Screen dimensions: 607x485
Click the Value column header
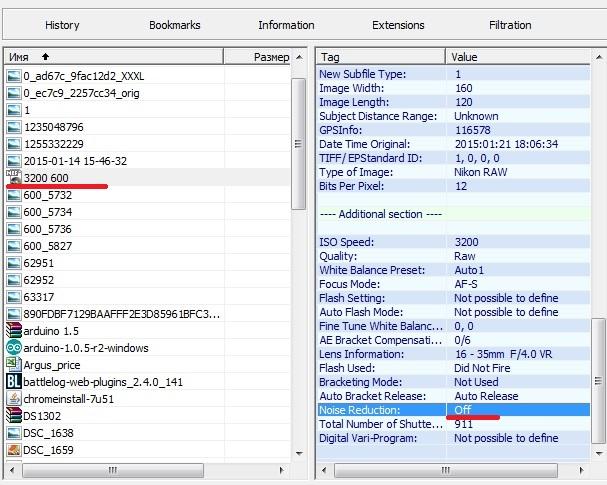[518, 57]
